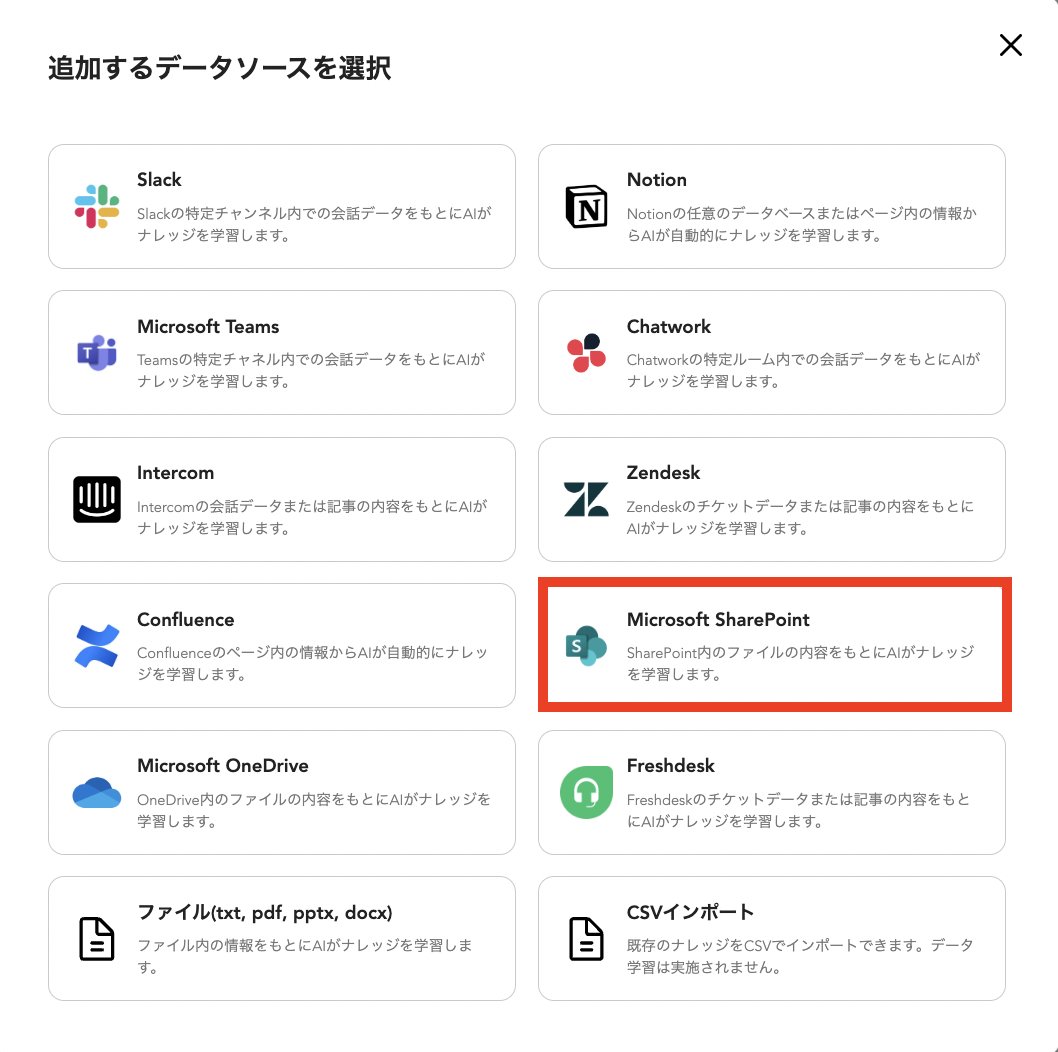Click the Notion logo icon
Viewport: 1058px width, 1052px height.
tap(586, 206)
